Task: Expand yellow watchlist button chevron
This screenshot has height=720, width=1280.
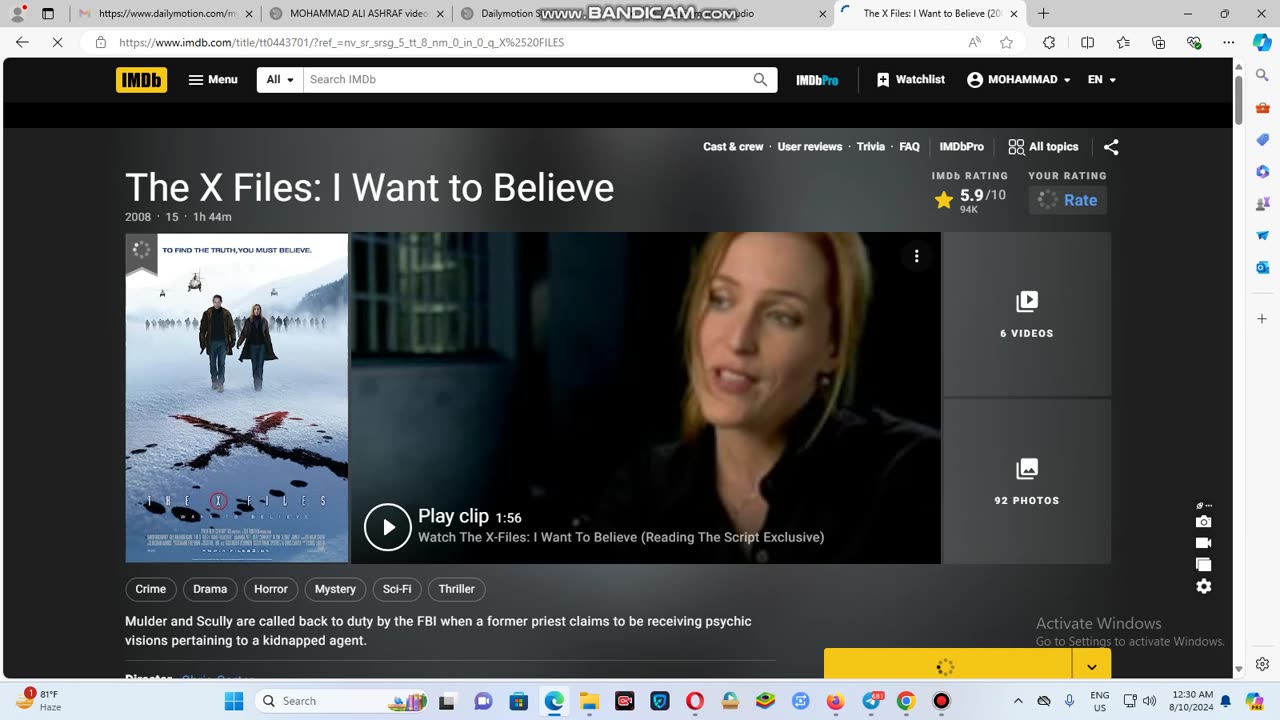Action: [1091, 666]
